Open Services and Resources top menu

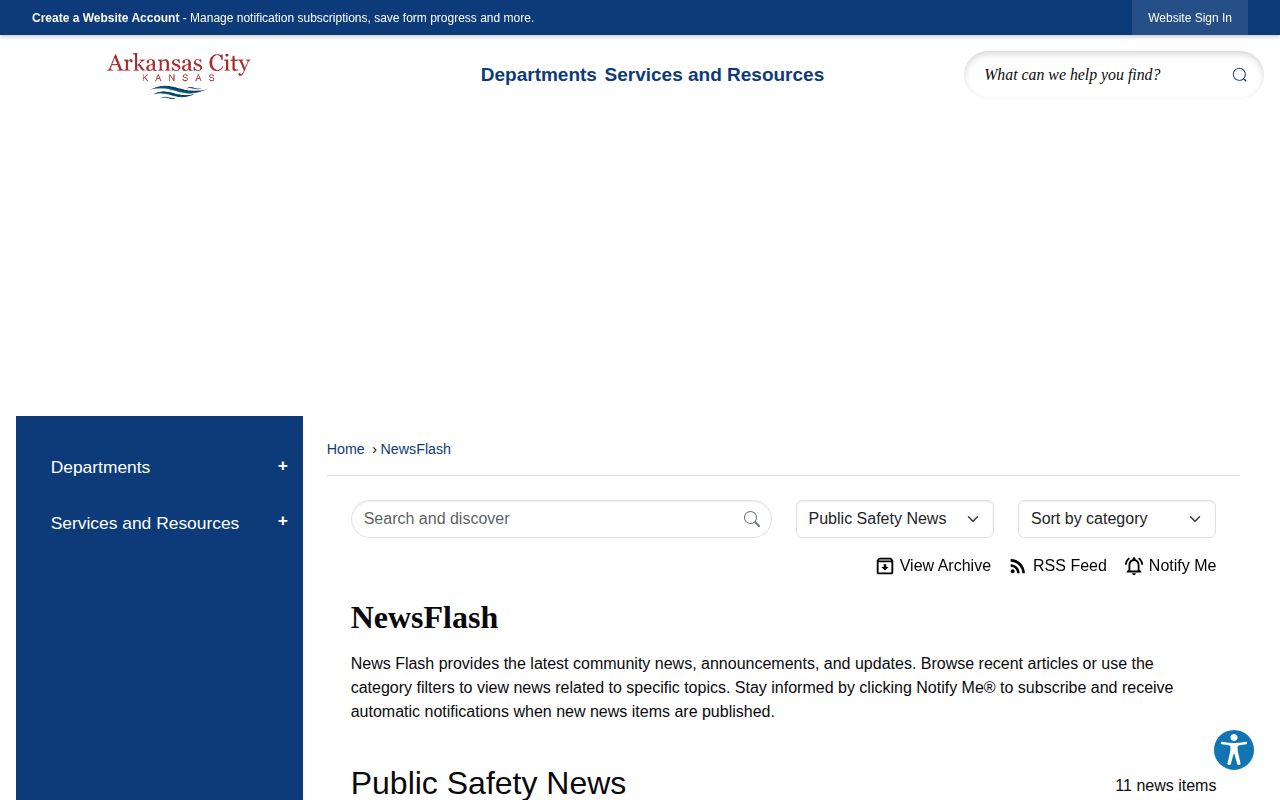pyautogui.click(x=714, y=75)
